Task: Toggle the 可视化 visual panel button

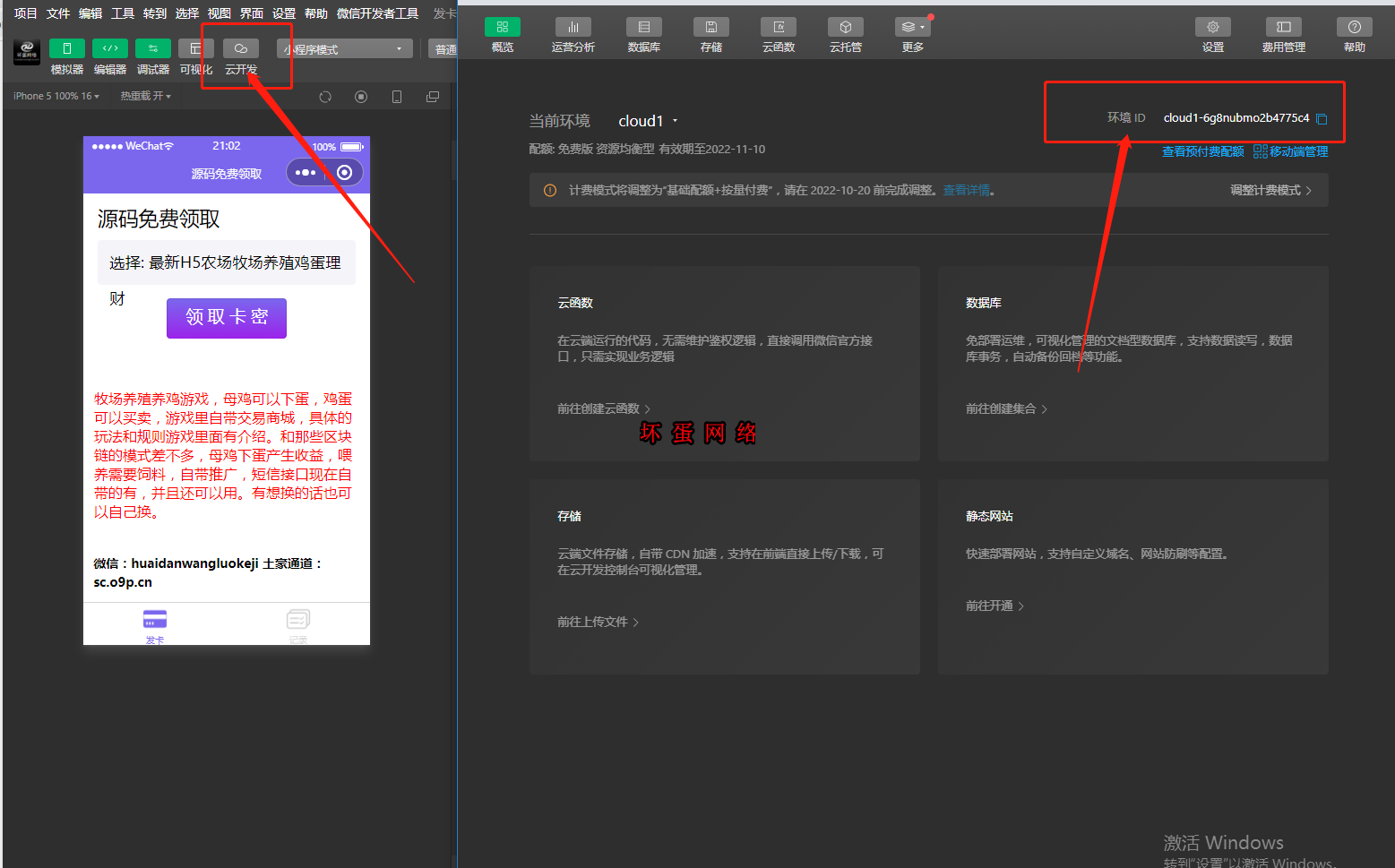Action: click(196, 48)
